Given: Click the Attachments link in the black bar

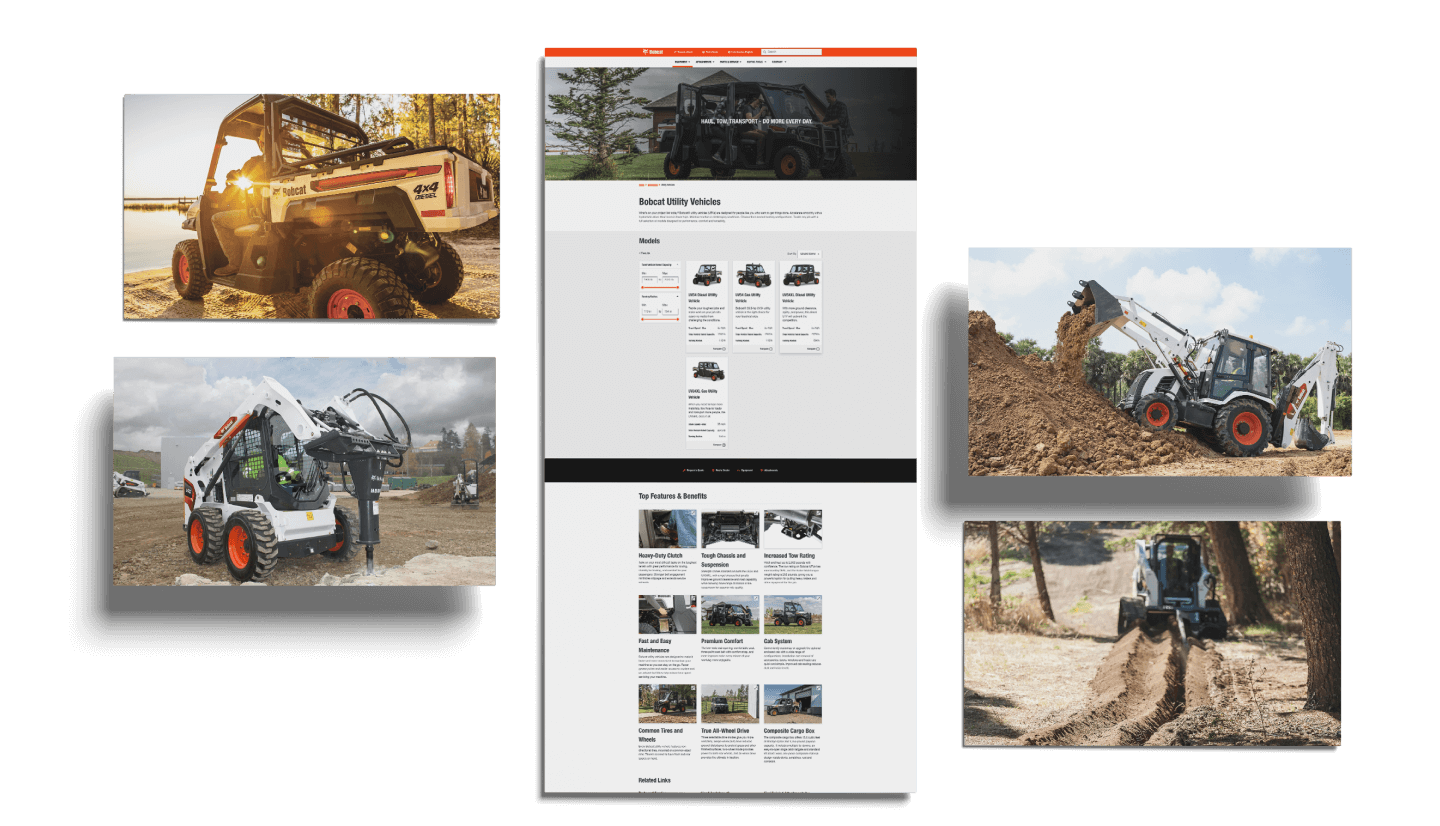Looking at the screenshot, I should 770,469.
